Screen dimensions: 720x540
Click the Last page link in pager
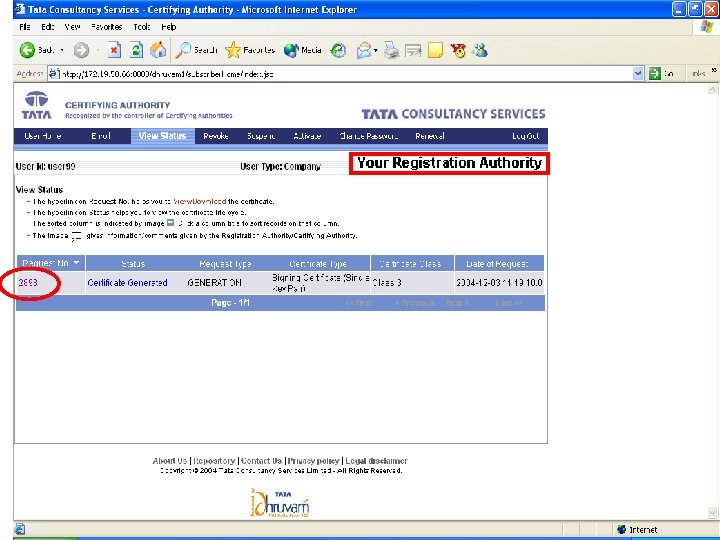click(509, 303)
